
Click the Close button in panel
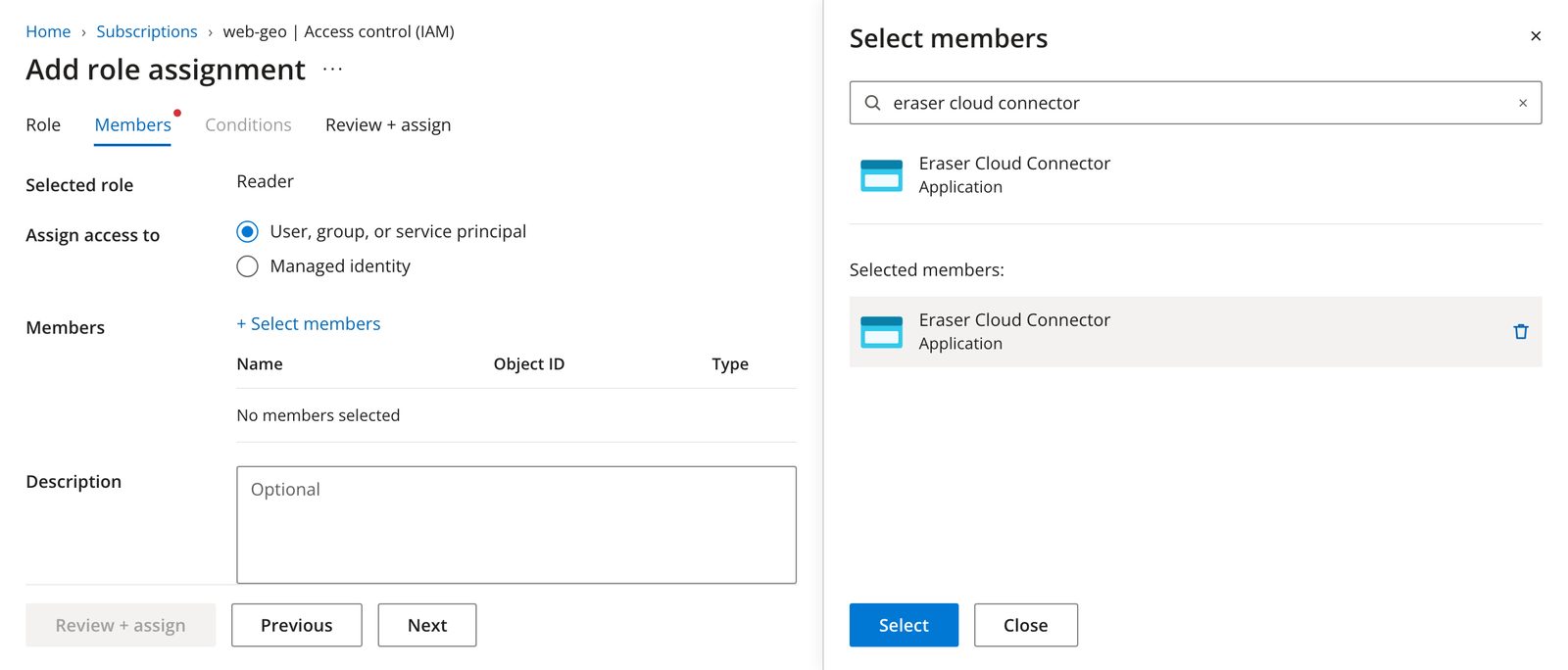[x=1026, y=625]
